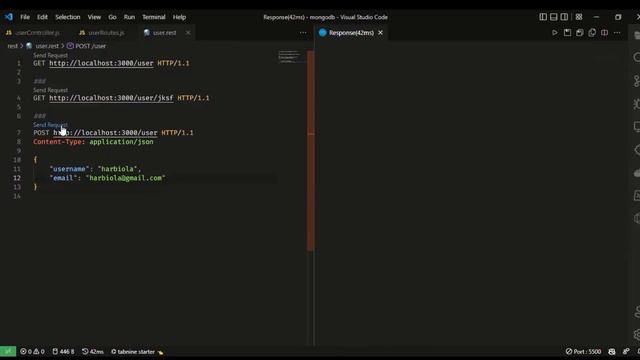The width and height of the screenshot is (640, 360).
Task: Click tabnine starter status item
Action: [137, 351]
